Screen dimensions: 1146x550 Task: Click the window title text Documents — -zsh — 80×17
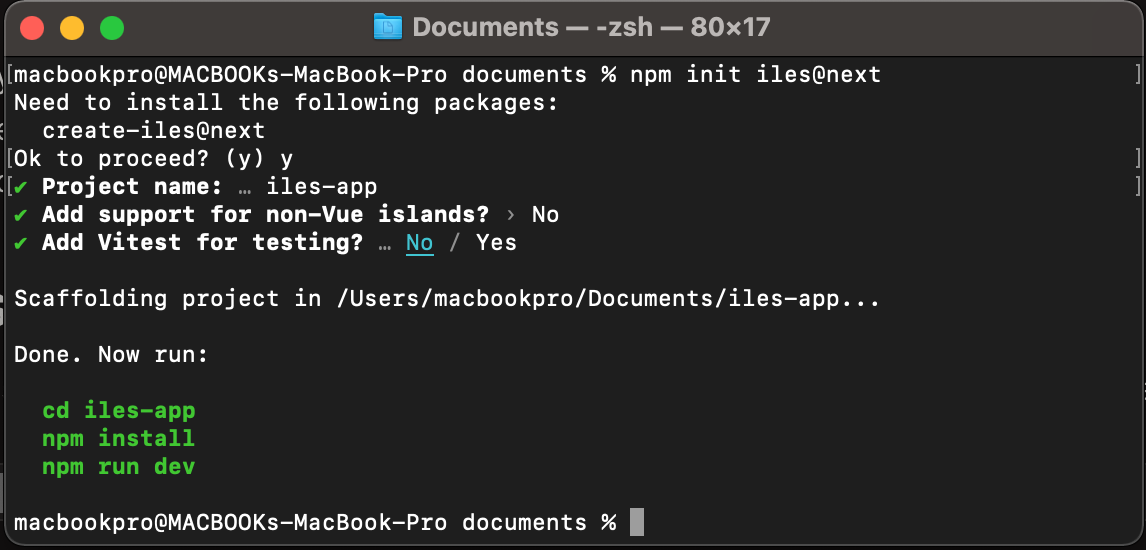[591, 28]
